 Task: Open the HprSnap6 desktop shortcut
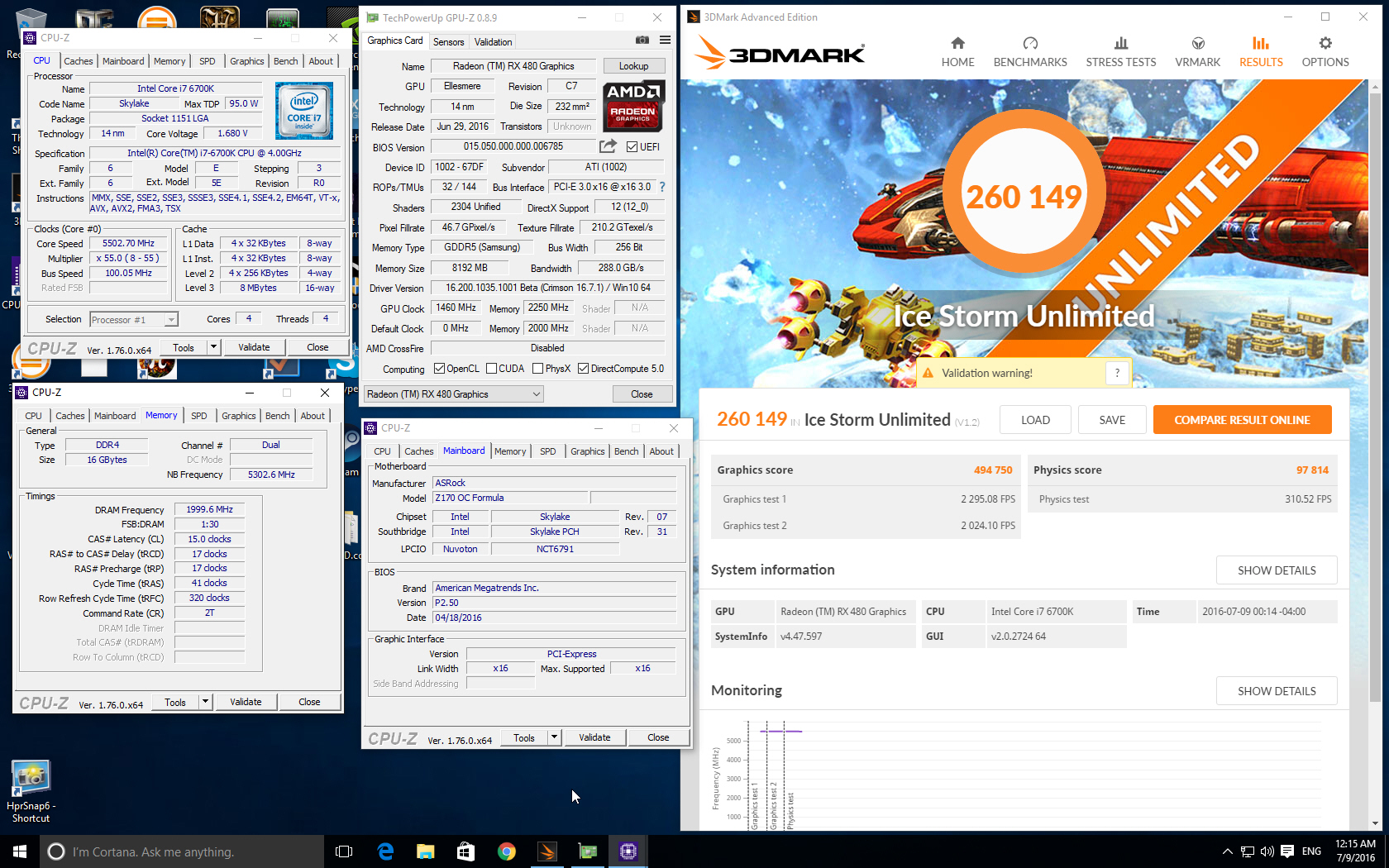point(31,791)
